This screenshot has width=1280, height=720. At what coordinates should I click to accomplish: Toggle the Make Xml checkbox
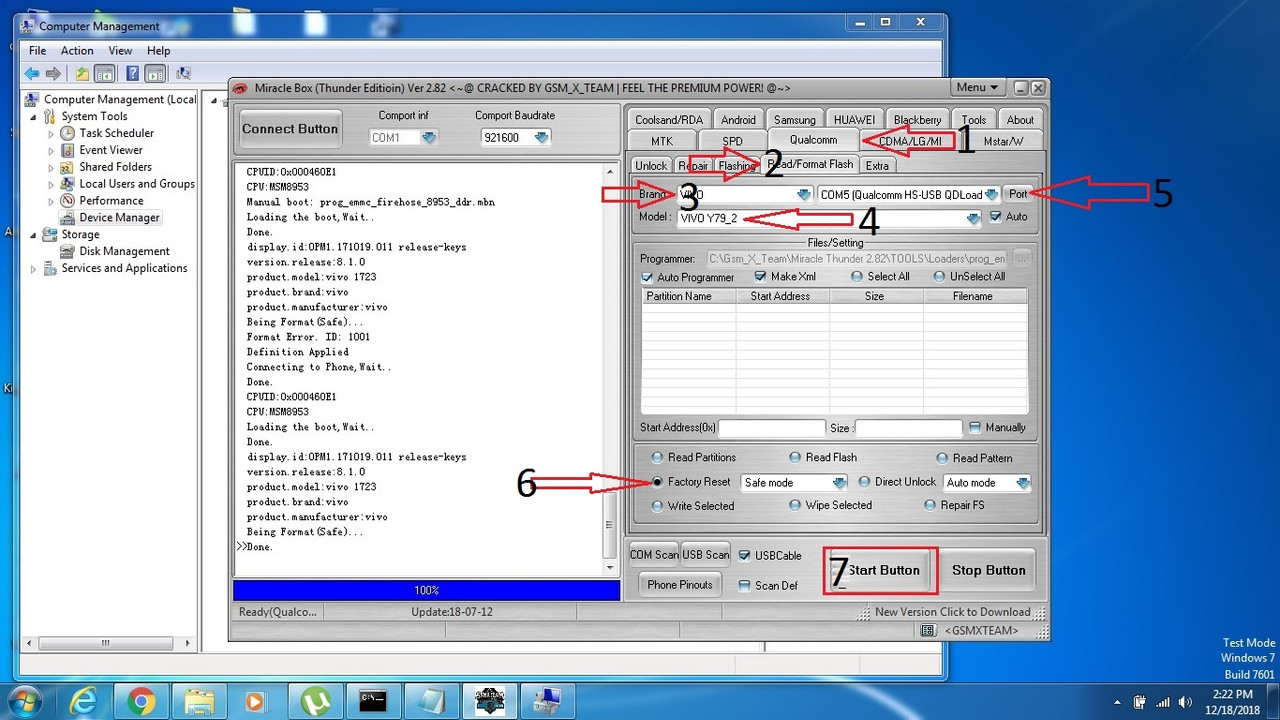pyautogui.click(x=760, y=276)
